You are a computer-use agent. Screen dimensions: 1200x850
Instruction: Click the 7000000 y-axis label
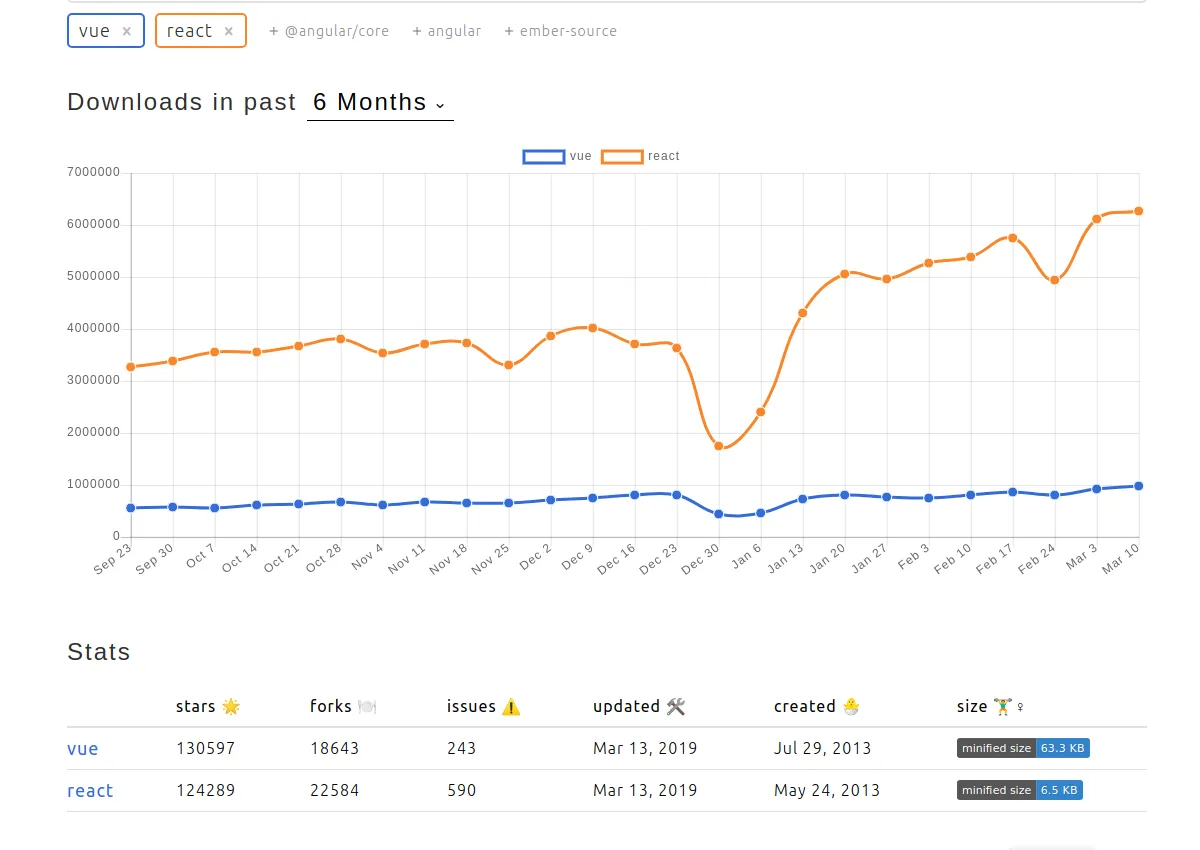94,172
